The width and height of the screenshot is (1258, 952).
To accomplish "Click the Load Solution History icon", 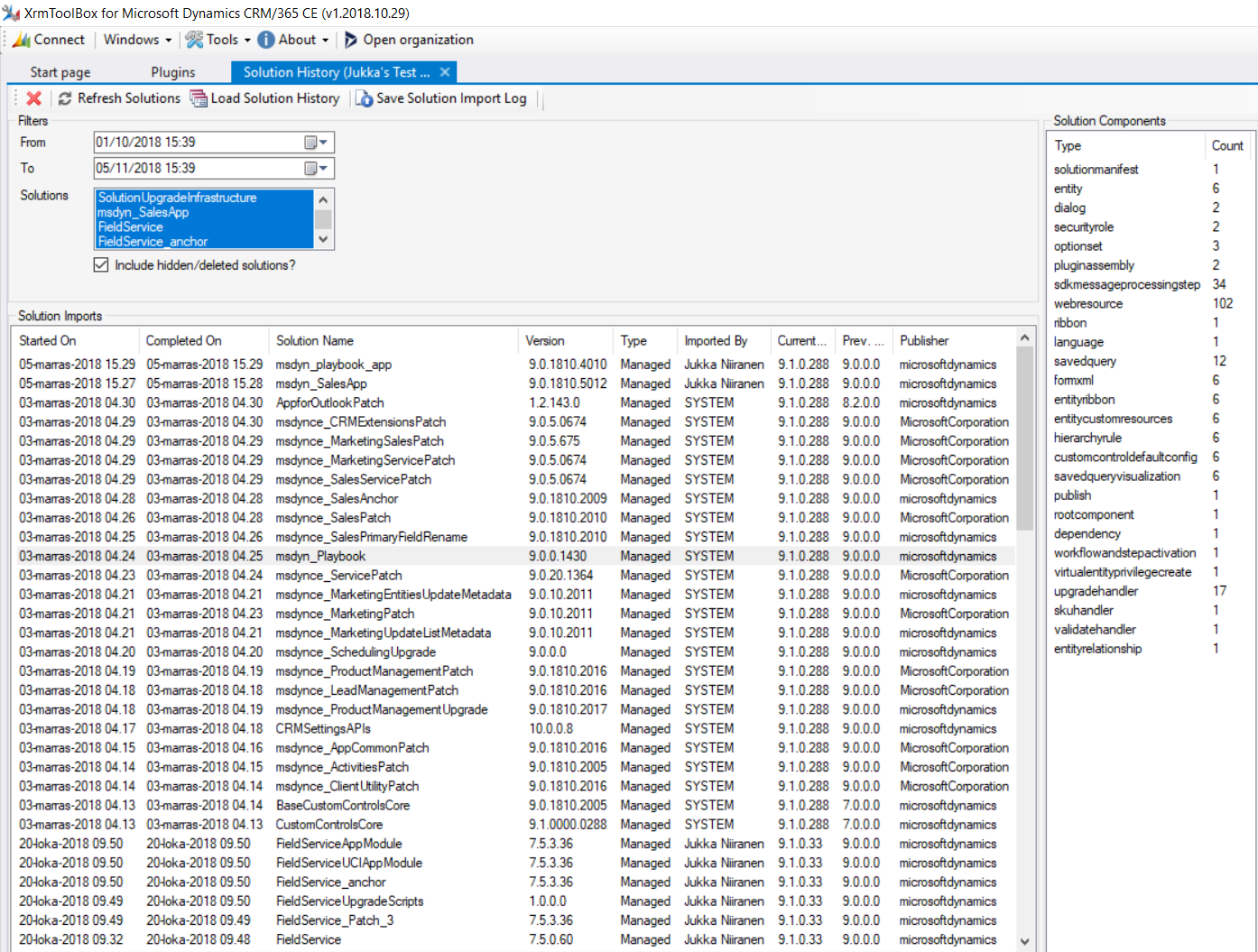I will [198, 98].
